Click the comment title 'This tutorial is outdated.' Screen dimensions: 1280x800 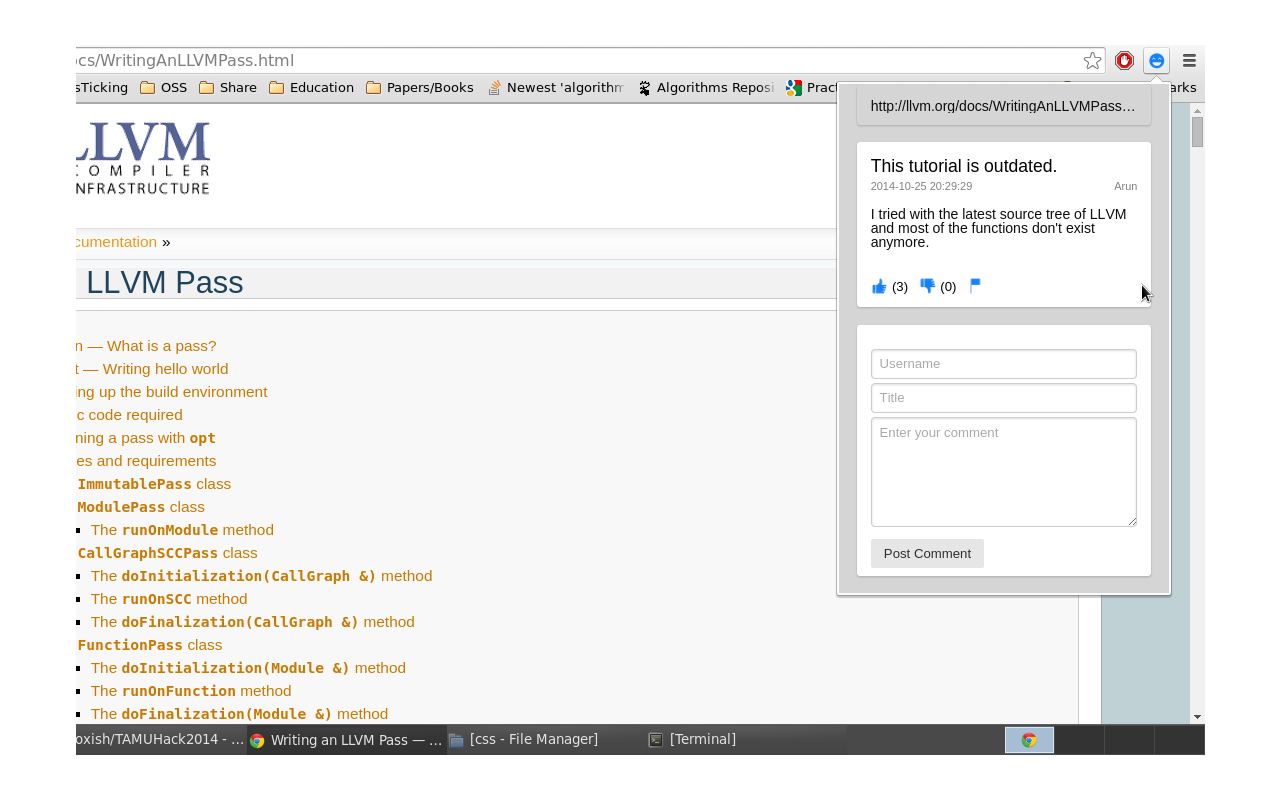[x=964, y=166]
